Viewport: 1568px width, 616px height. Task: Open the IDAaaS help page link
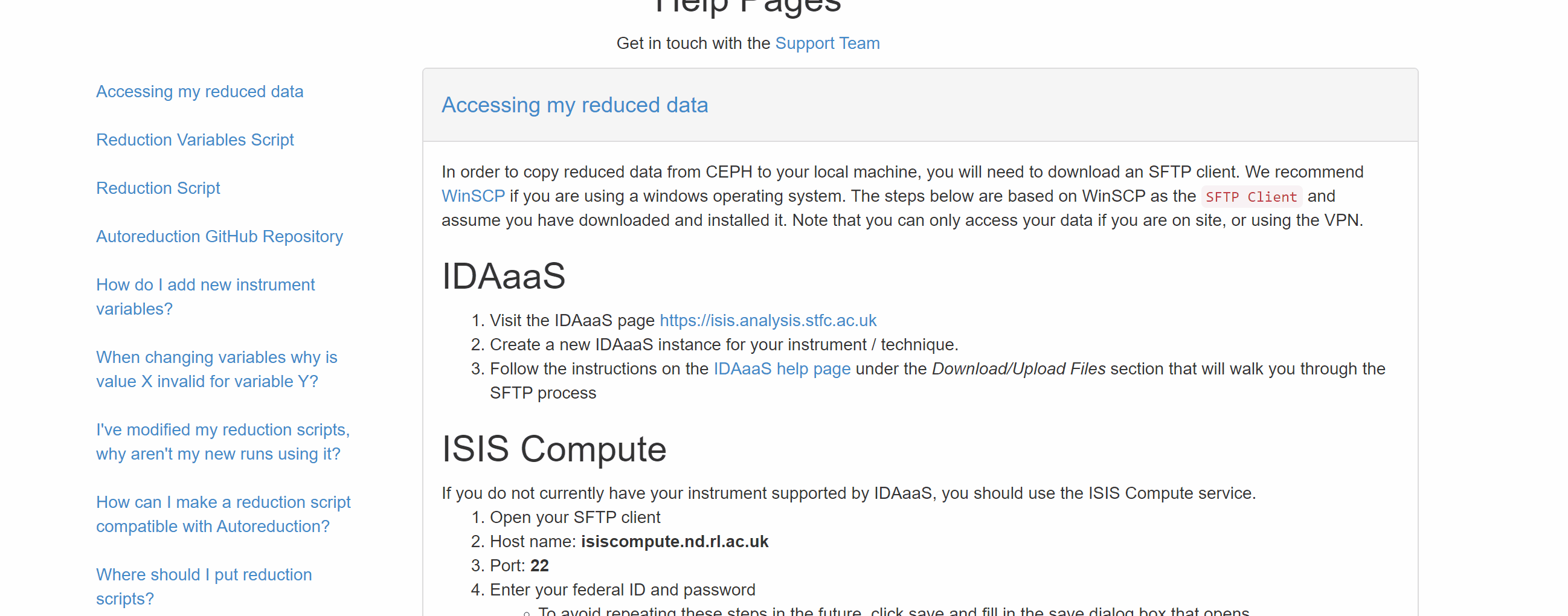782,368
